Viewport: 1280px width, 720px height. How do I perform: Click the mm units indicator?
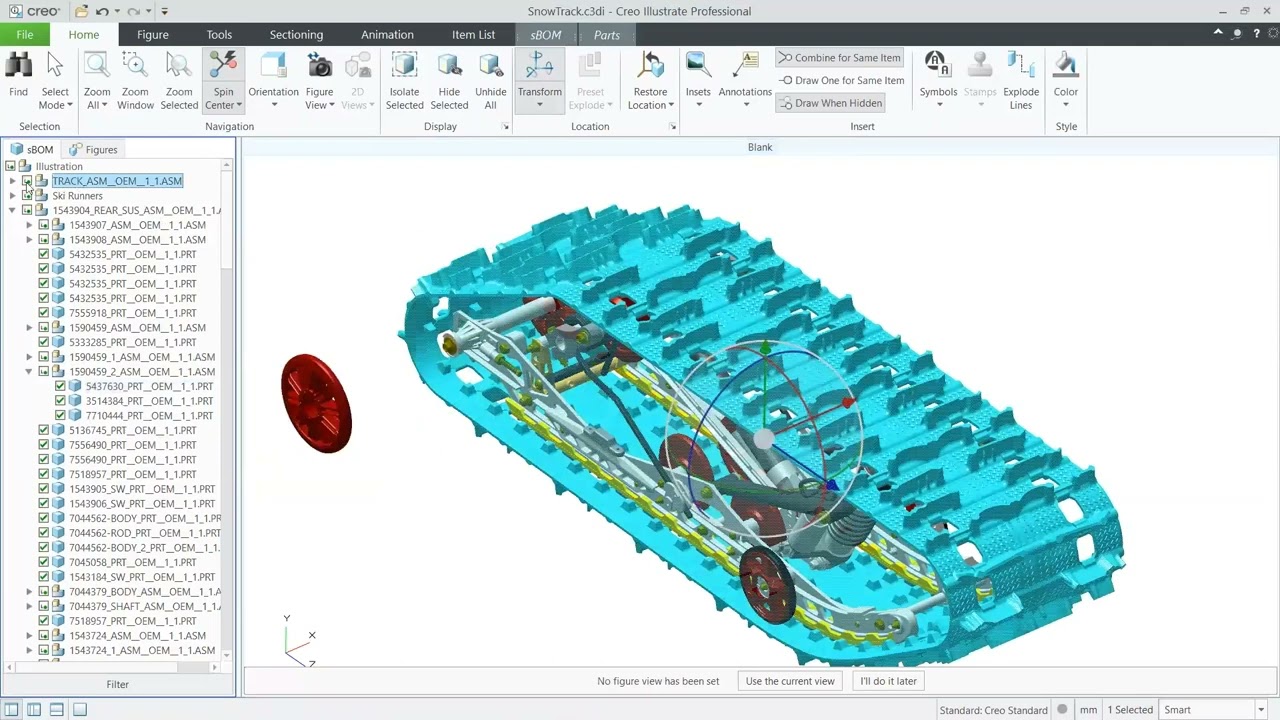pyautogui.click(x=1088, y=710)
